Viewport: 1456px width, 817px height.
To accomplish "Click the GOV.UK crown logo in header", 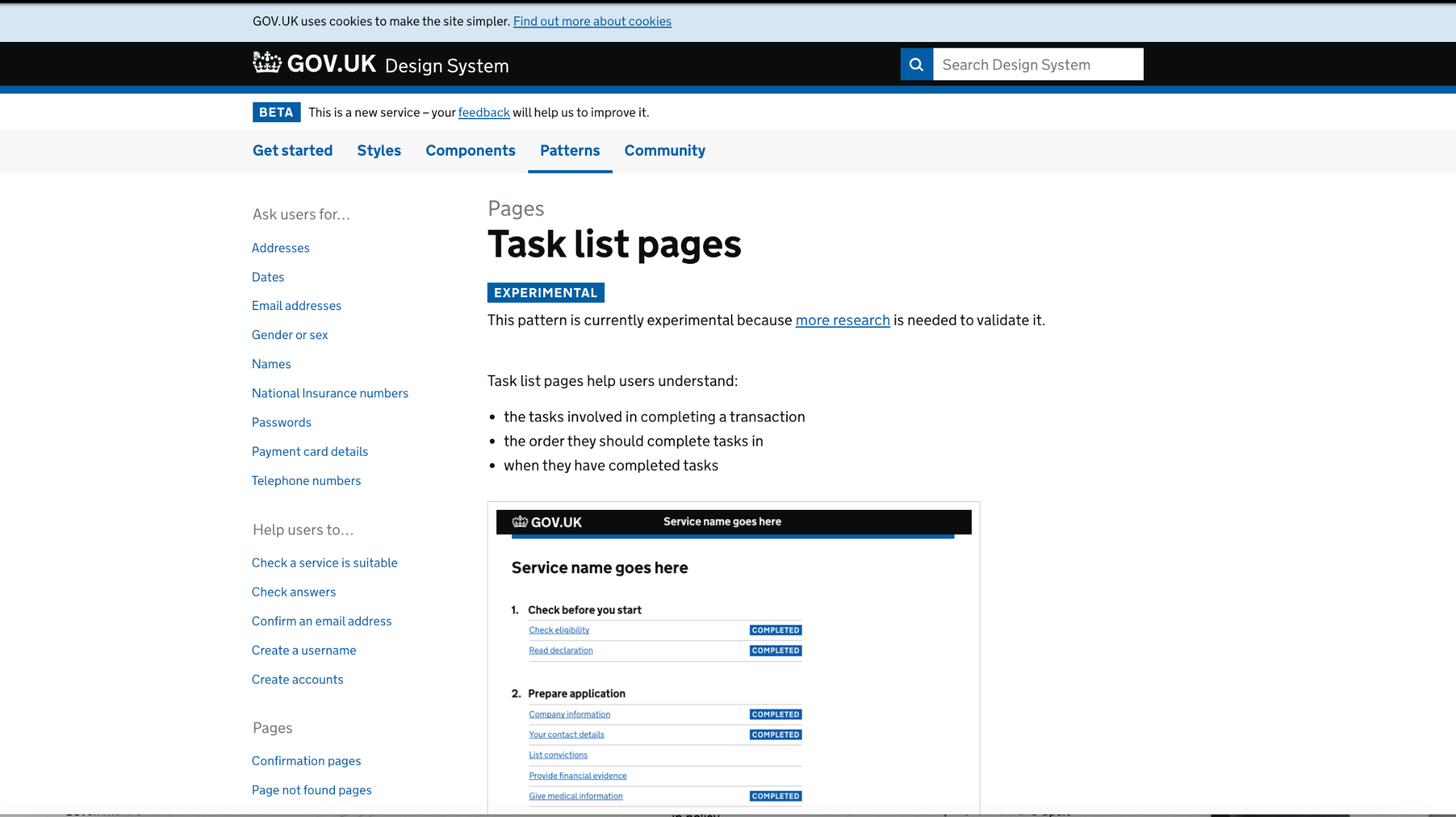I will tap(267, 63).
